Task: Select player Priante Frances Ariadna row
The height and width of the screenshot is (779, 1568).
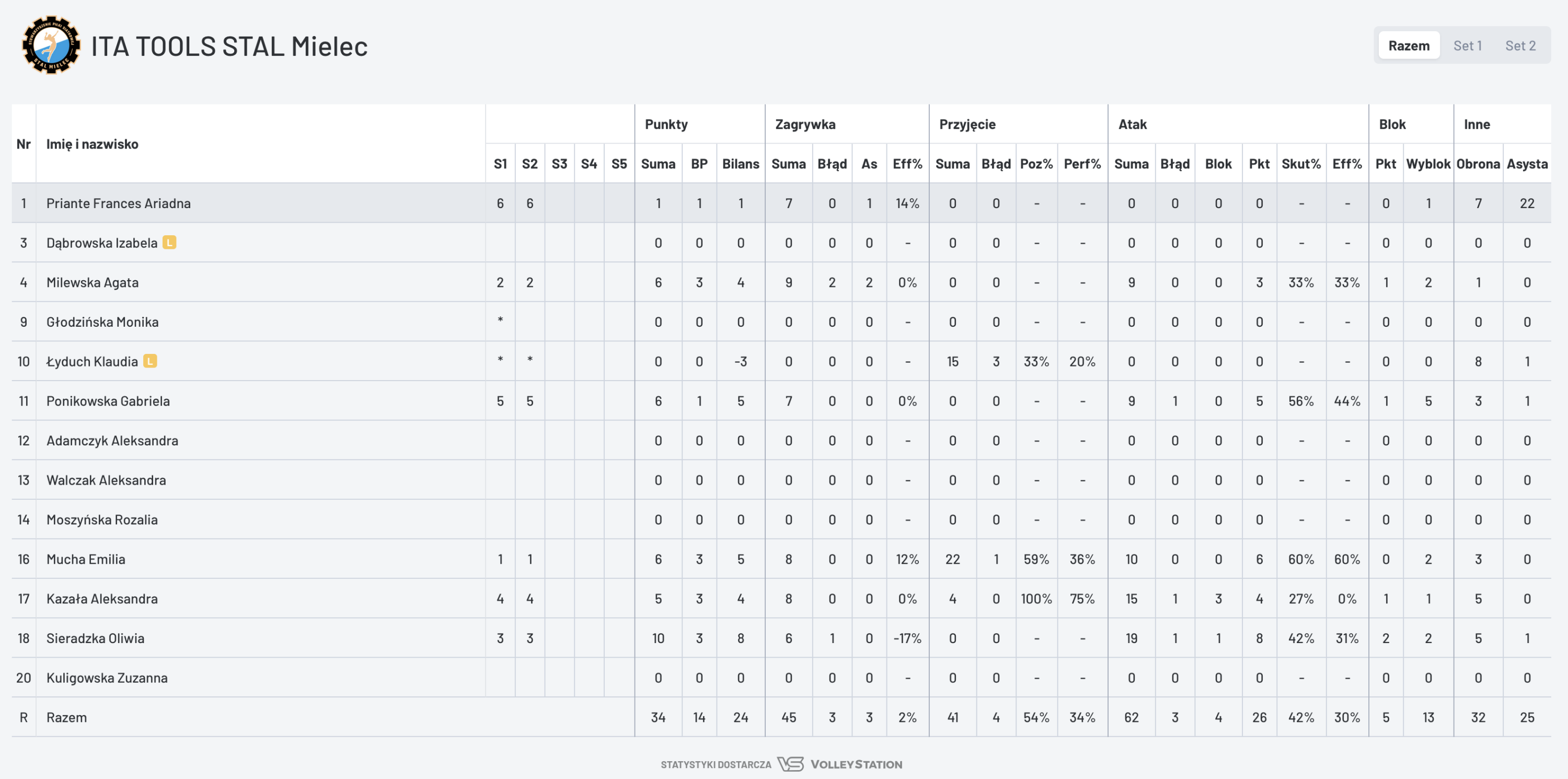Action: (119, 203)
